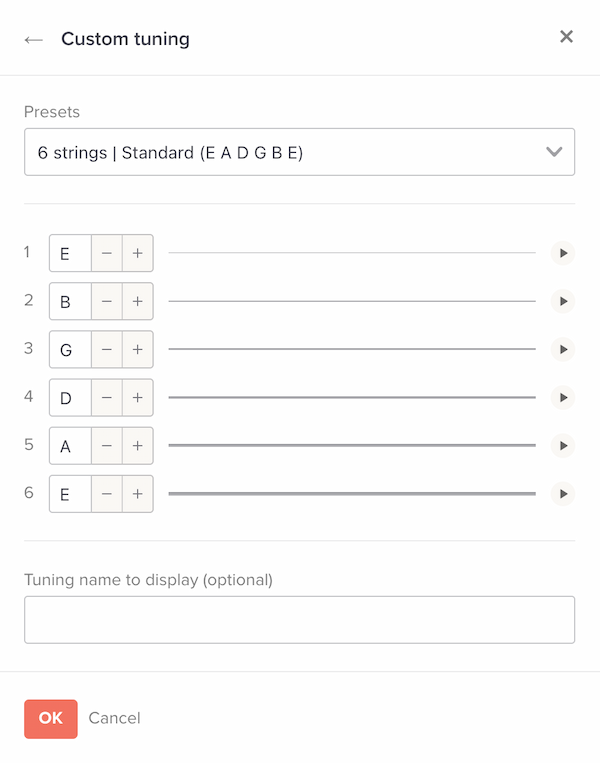600x763 pixels.
Task: Click the tuning name text field
Action: [299, 620]
